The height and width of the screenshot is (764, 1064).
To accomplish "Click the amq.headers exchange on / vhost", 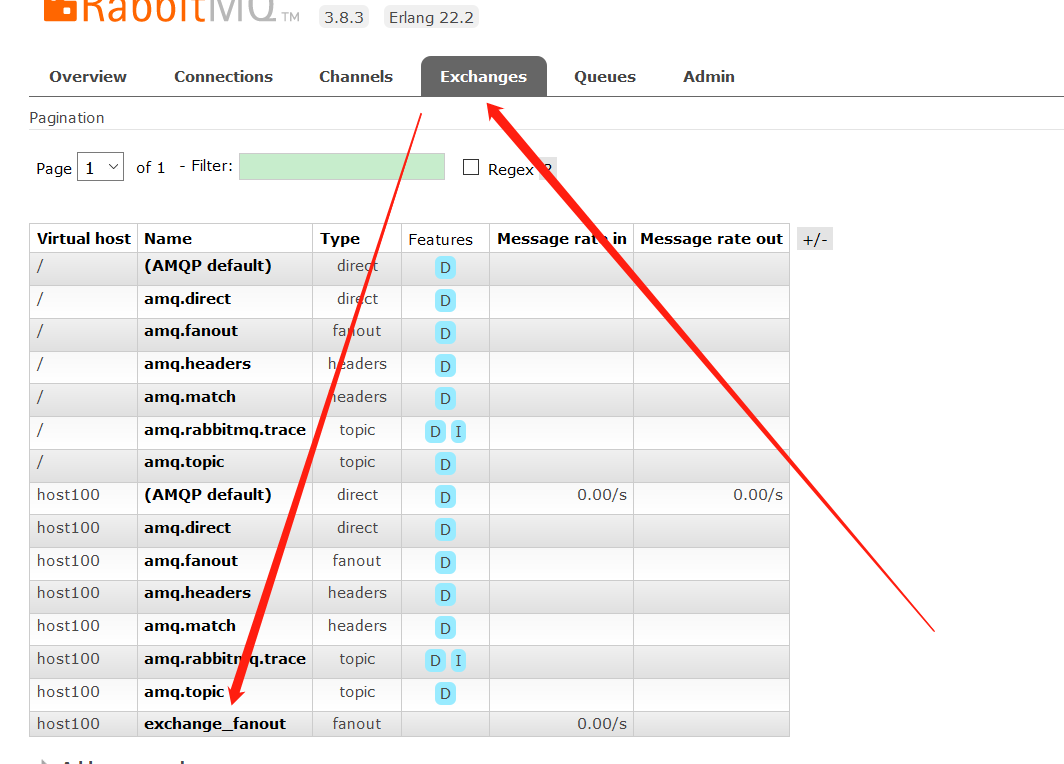I will click(x=197, y=364).
